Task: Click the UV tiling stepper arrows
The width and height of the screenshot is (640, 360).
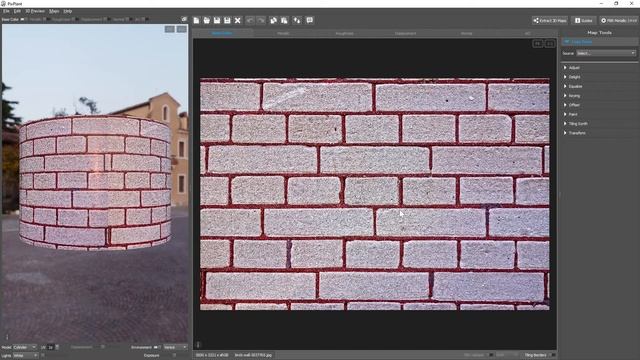Action: pos(57,347)
